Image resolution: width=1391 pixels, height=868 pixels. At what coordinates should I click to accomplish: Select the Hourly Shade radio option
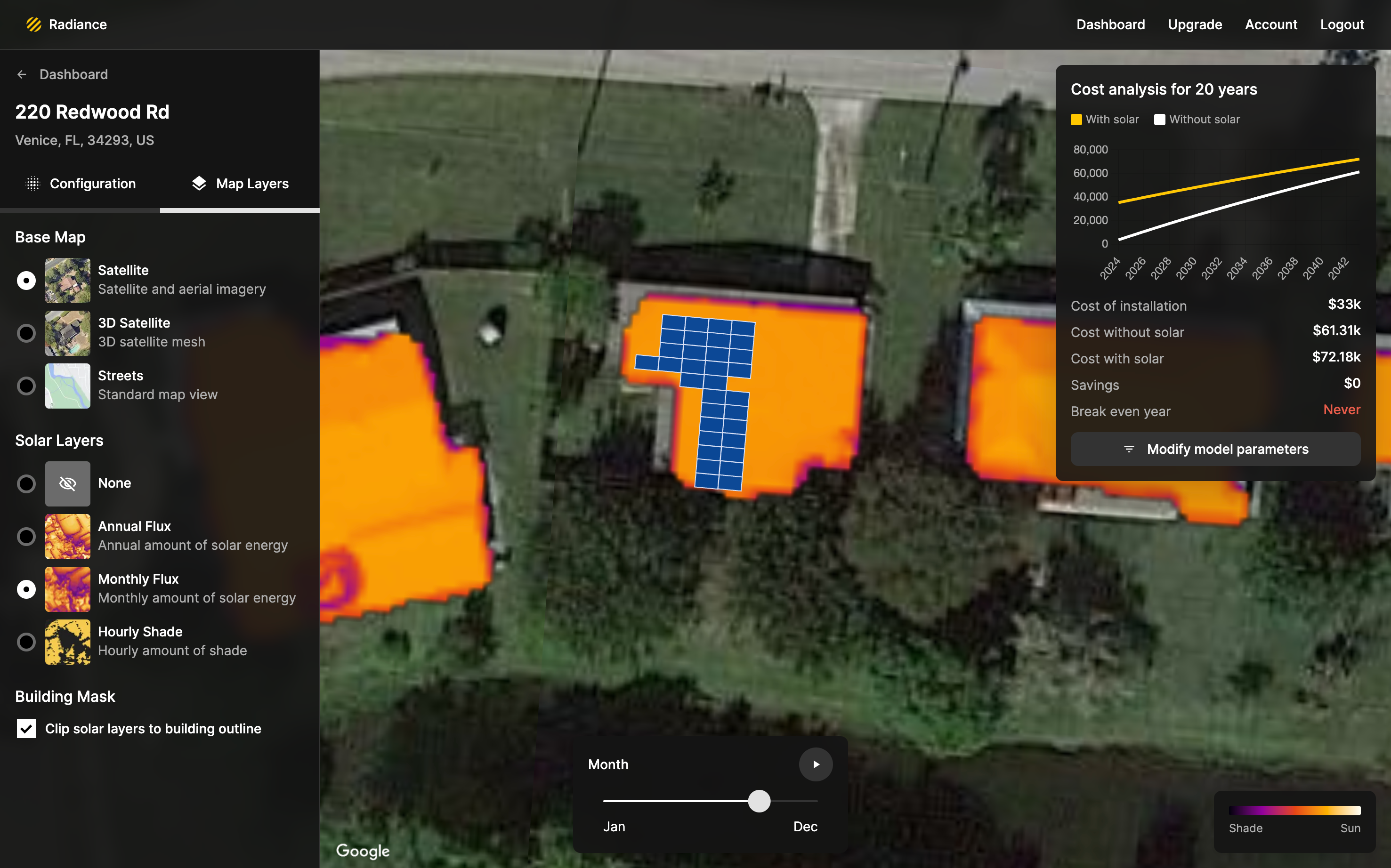pyautogui.click(x=26, y=642)
